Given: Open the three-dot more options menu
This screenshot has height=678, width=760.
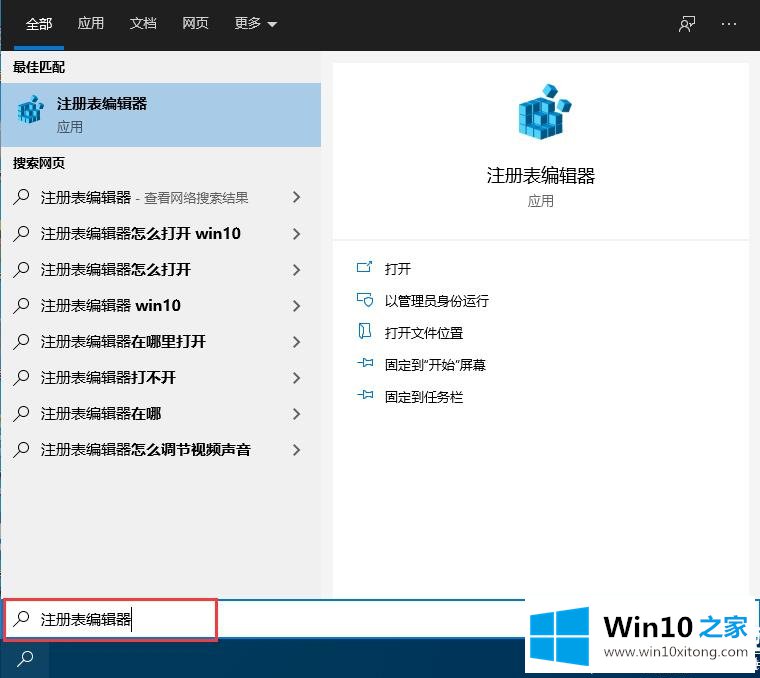Looking at the screenshot, I should 730,24.
